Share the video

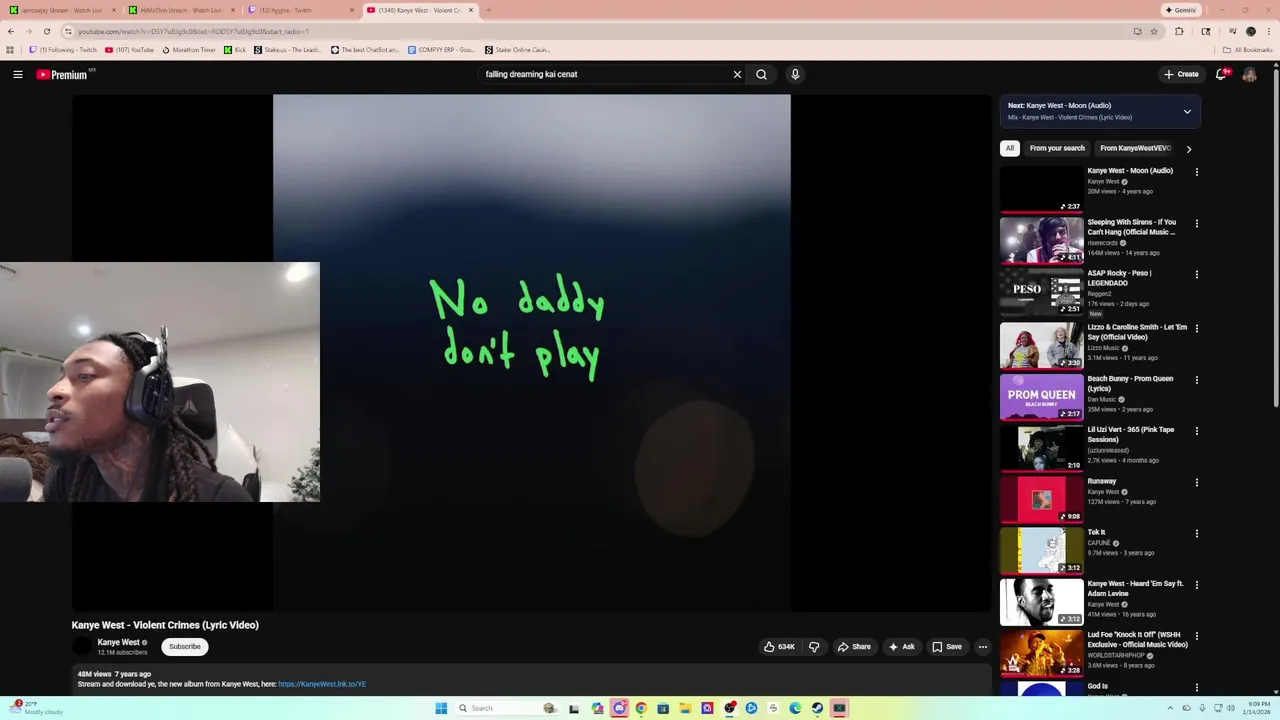[x=854, y=647]
